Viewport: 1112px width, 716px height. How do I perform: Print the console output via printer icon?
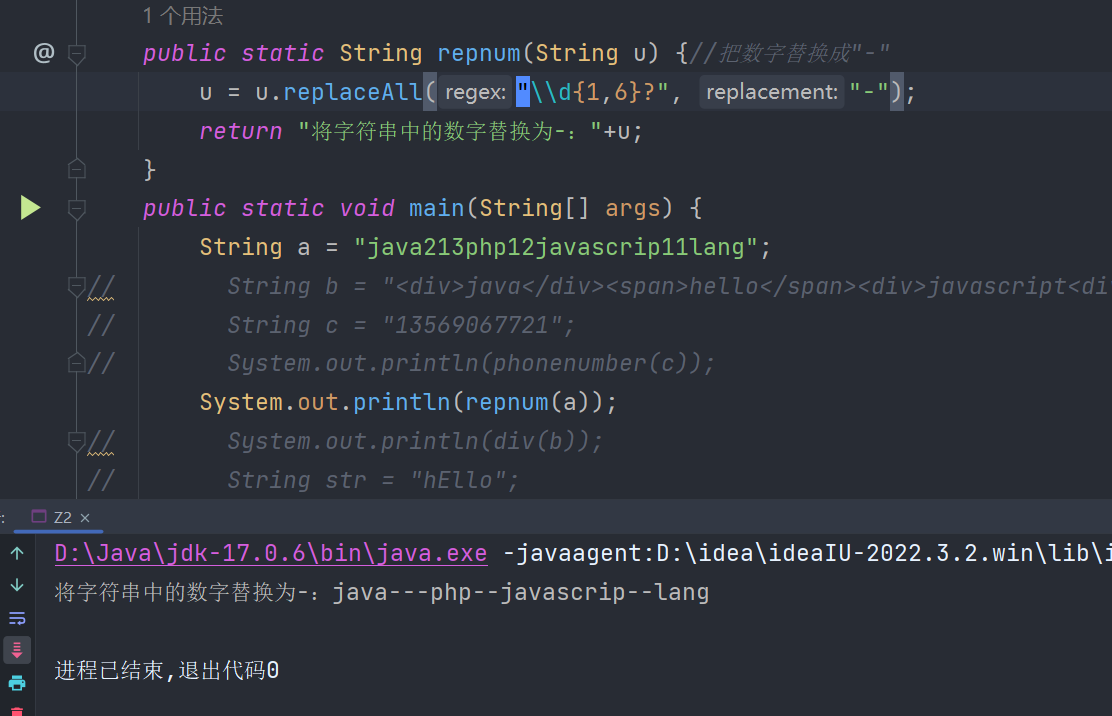[17, 683]
